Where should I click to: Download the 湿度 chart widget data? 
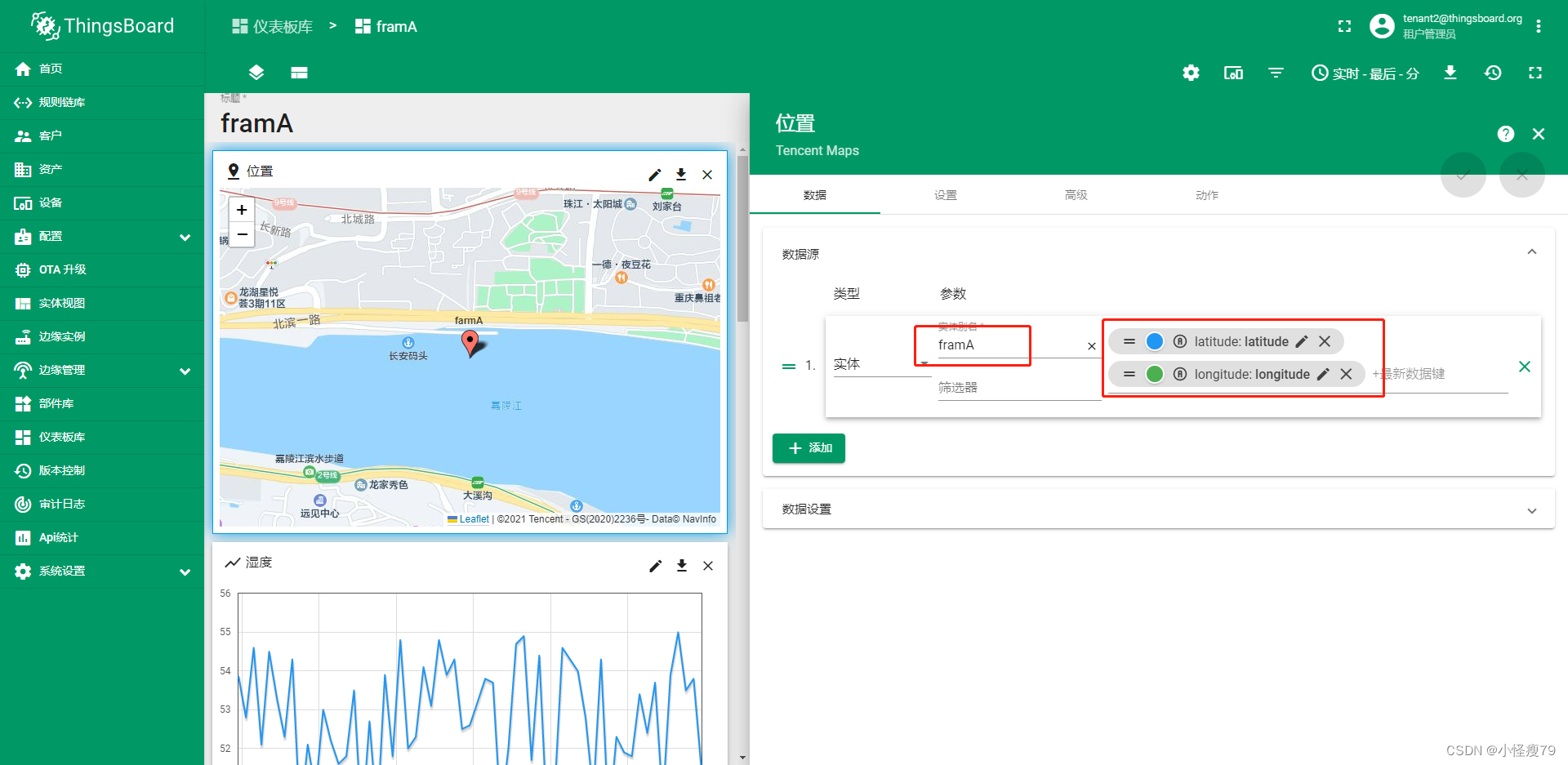[x=681, y=565]
